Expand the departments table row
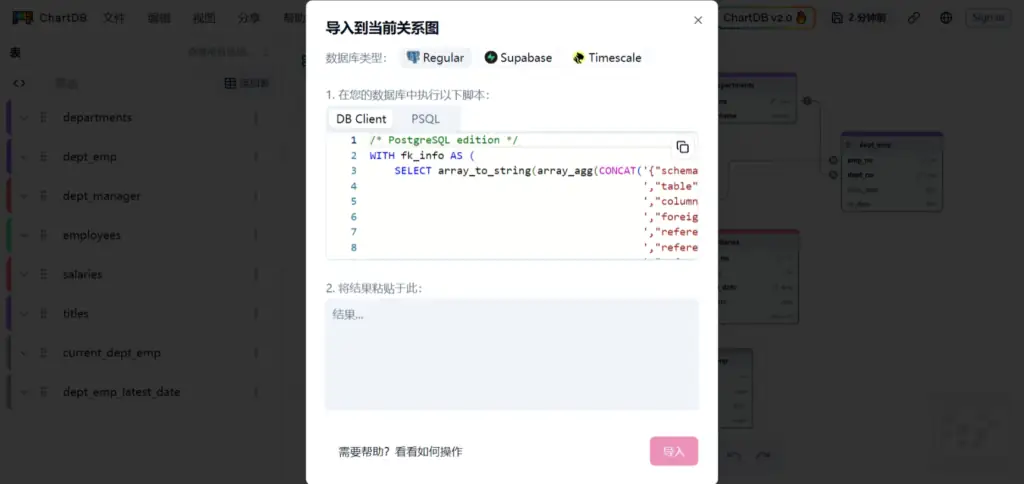This screenshot has width=1024, height=484. coord(24,118)
